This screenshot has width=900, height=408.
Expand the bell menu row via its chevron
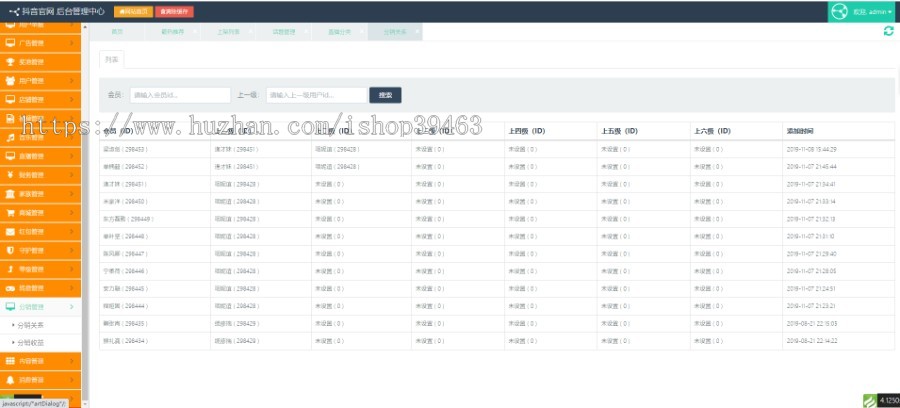[71, 380]
